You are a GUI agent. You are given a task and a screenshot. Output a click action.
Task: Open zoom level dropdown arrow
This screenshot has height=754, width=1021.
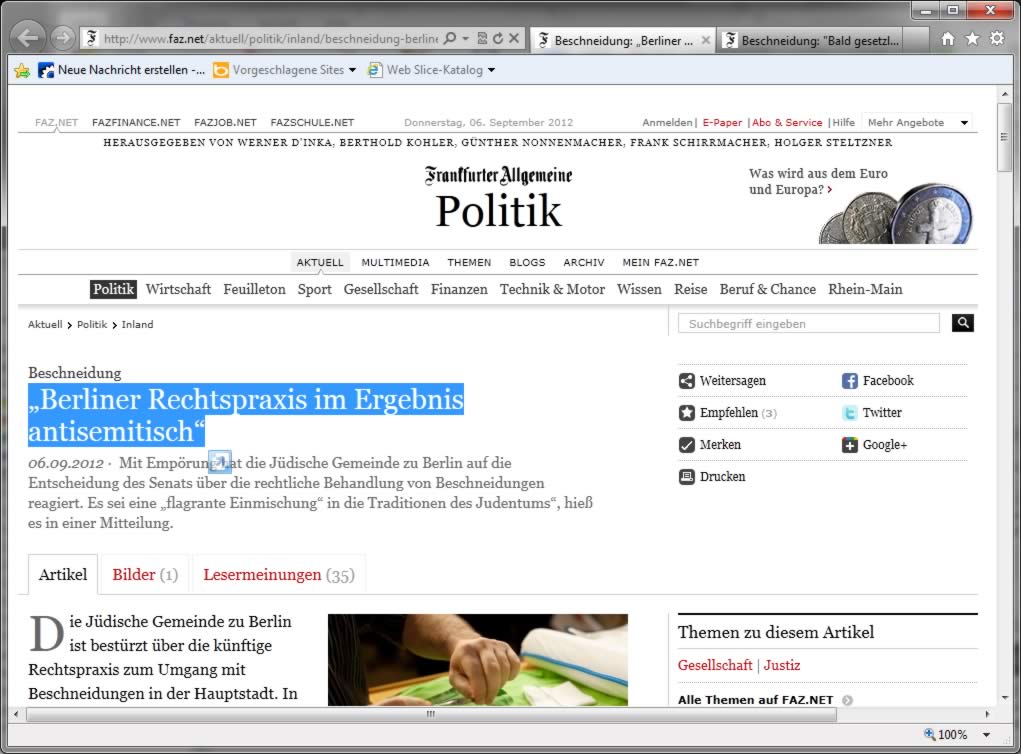point(986,734)
